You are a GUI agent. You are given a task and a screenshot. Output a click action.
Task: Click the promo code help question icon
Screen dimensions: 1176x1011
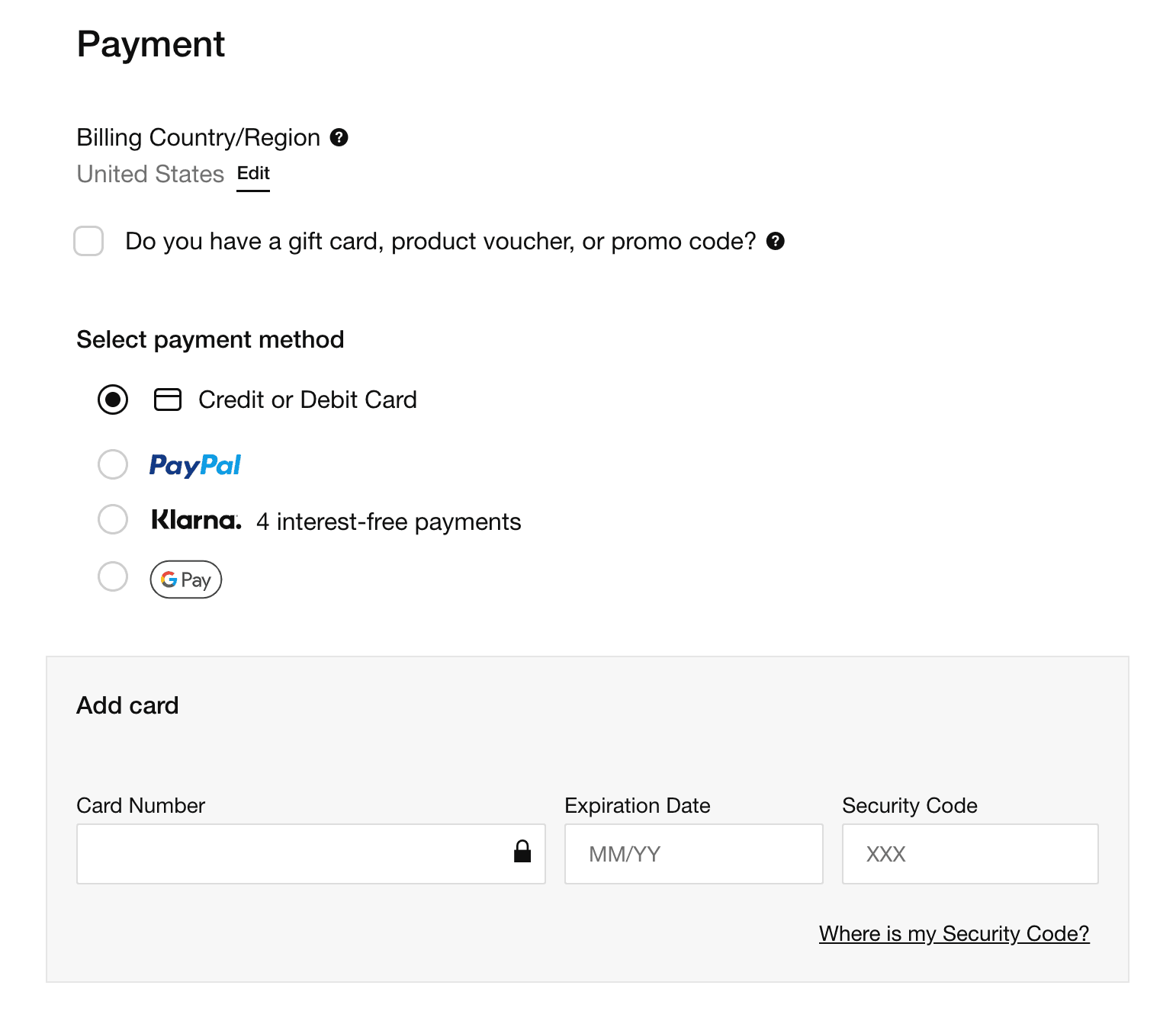(775, 241)
